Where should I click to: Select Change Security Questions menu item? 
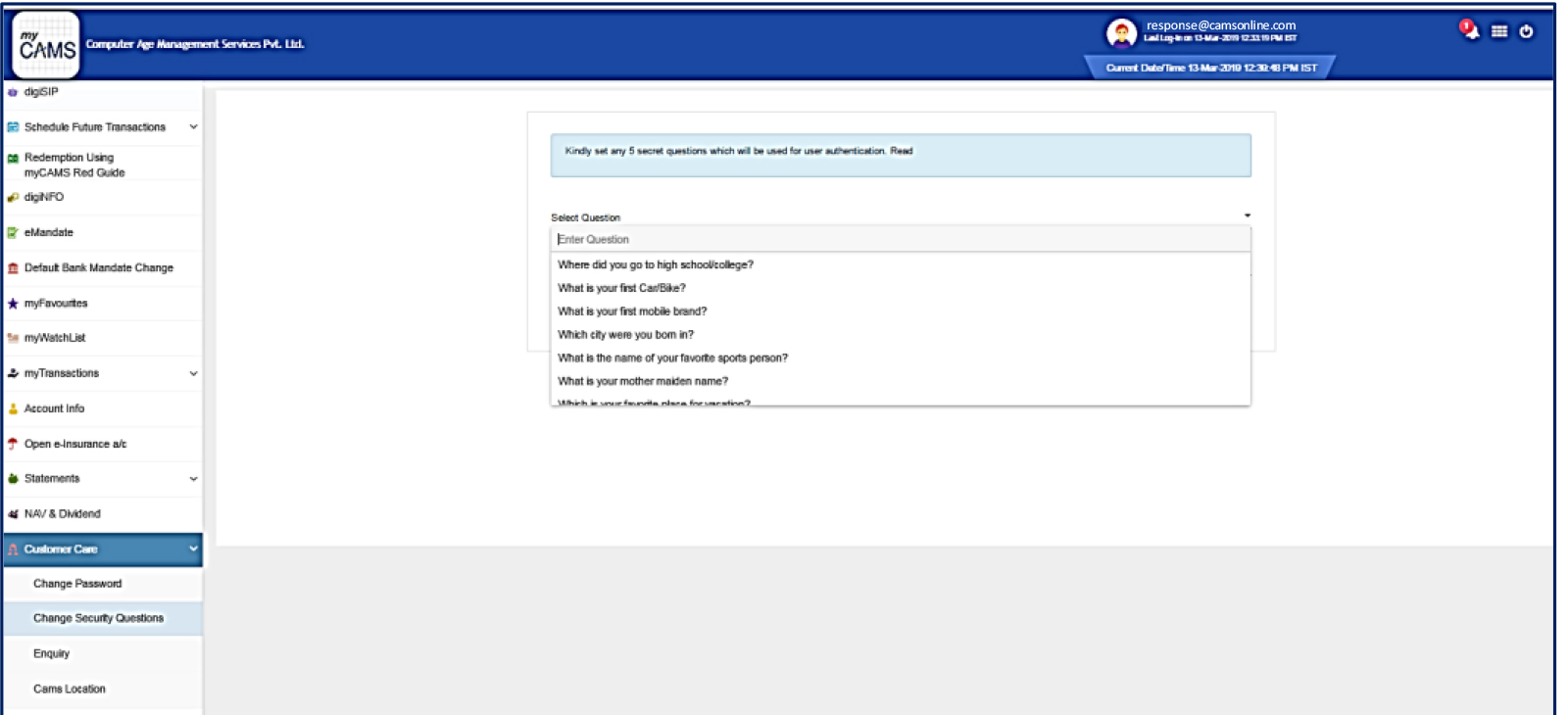click(x=98, y=618)
